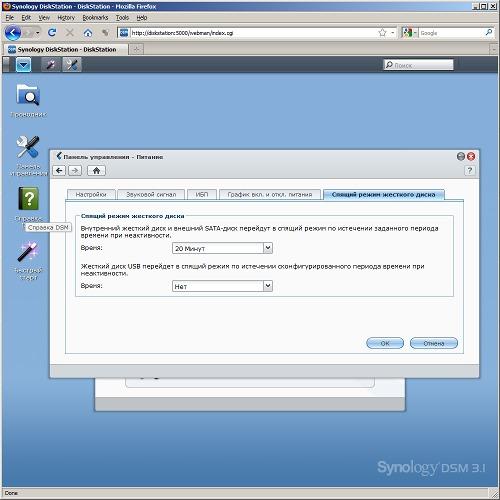This screenshot has width=500, height=500.
Task: Click the 20 Минут time value field
Action: pos(218,248)
